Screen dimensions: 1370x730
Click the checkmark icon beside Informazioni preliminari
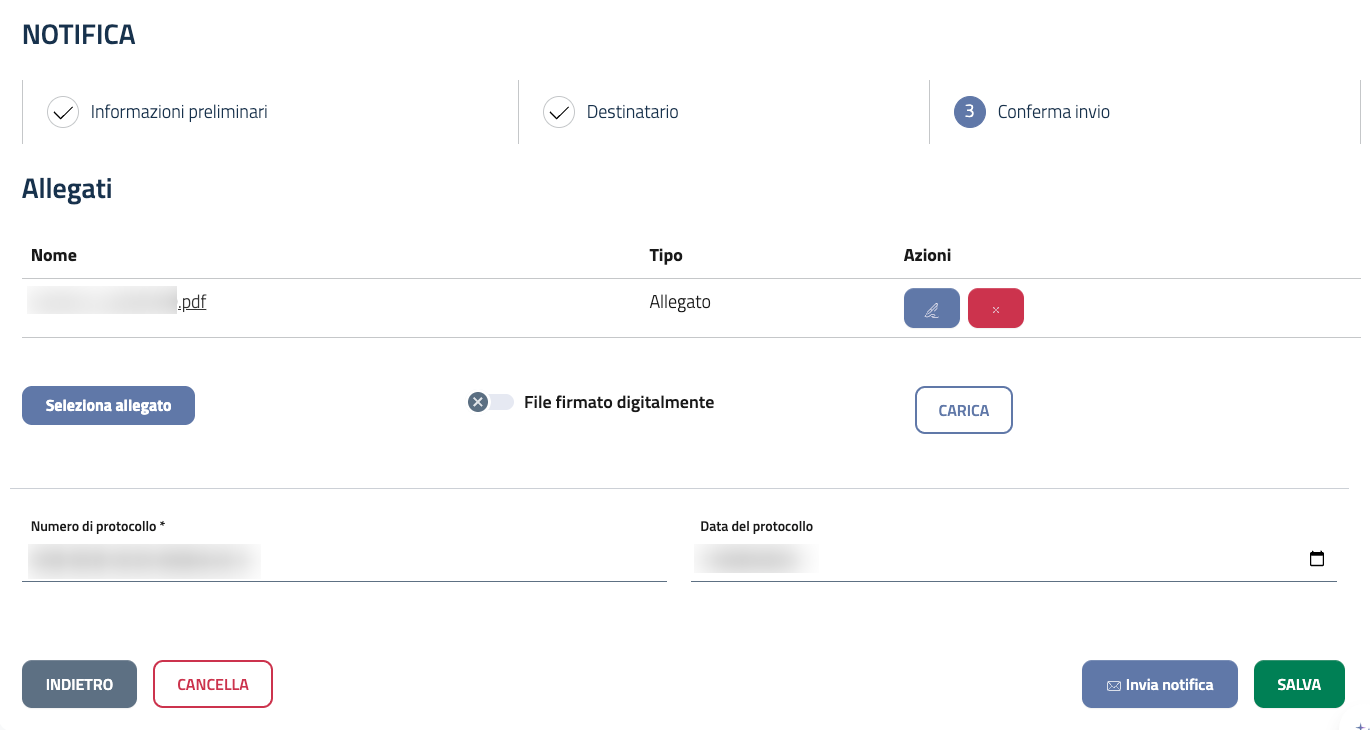(x=63, y=112)
